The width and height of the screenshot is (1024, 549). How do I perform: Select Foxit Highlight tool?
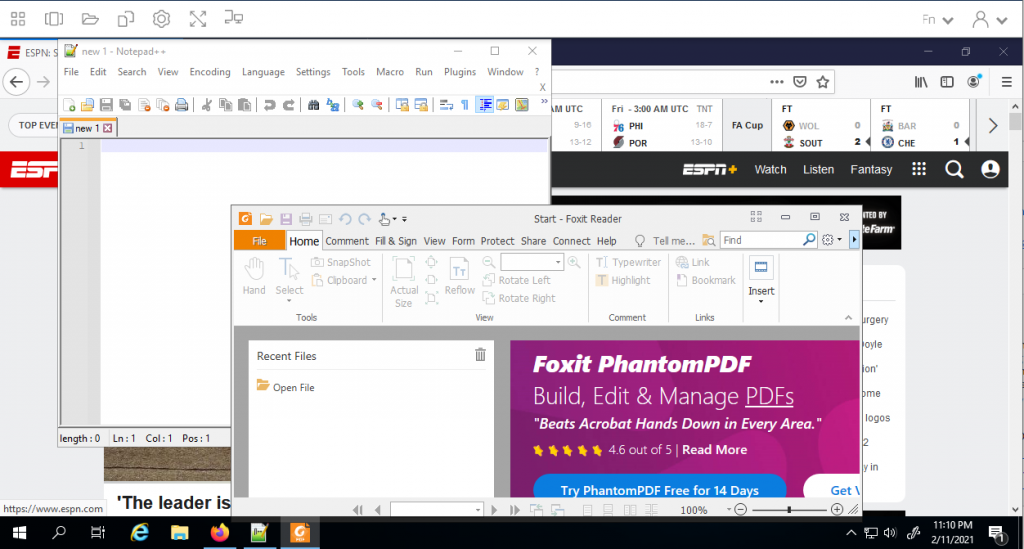[x=623, y=280]
